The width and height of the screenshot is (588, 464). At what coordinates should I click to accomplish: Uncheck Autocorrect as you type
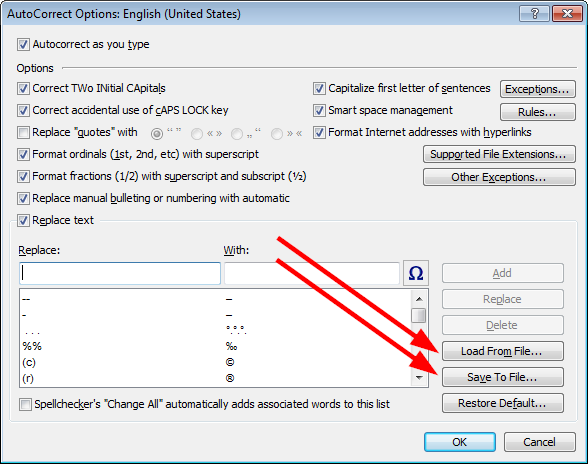pyautogui.click(x=23, y=44)
